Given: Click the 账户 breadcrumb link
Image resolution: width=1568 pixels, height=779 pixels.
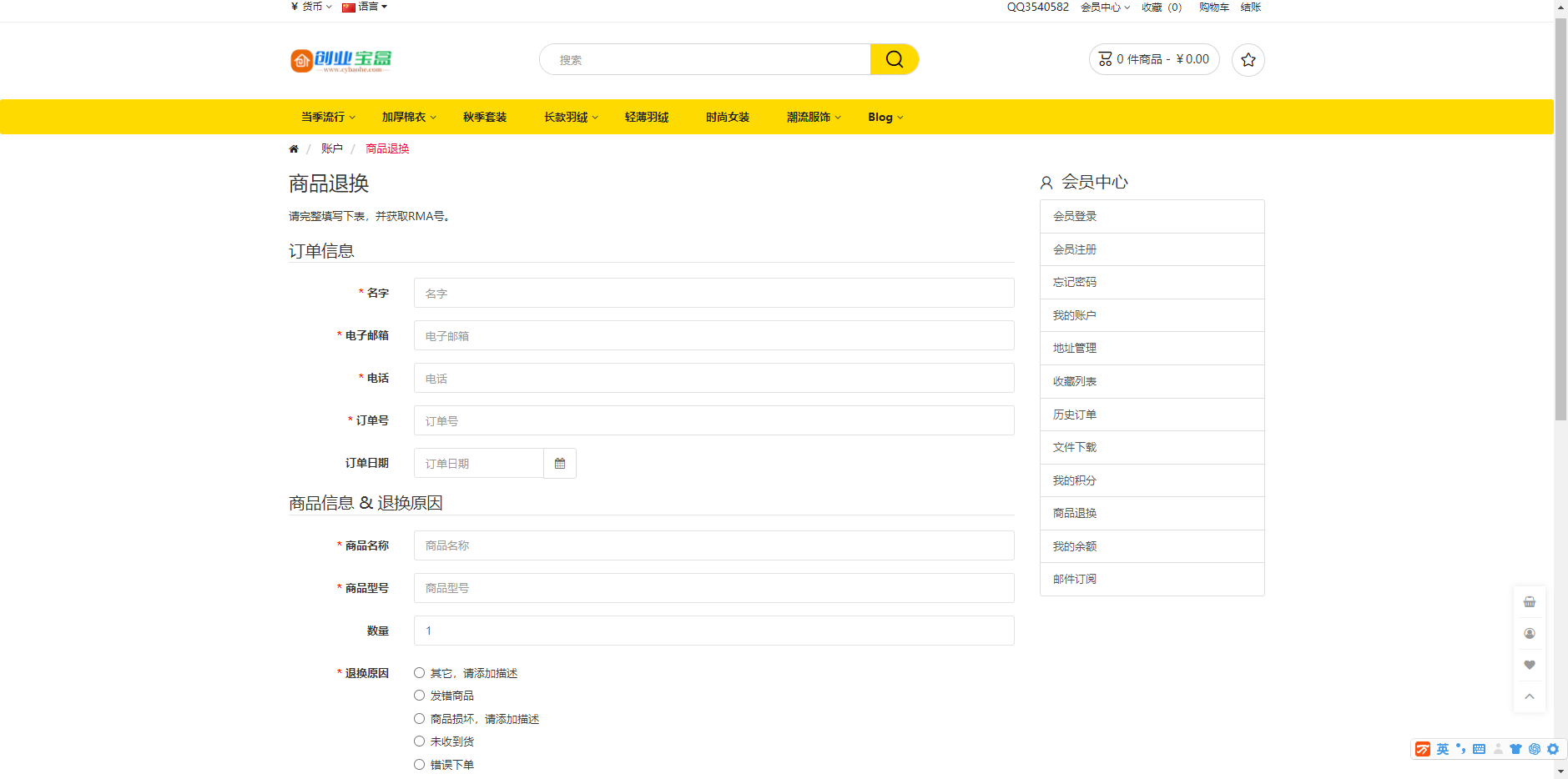Looking at the screenshot, I should tap(332, 148).
